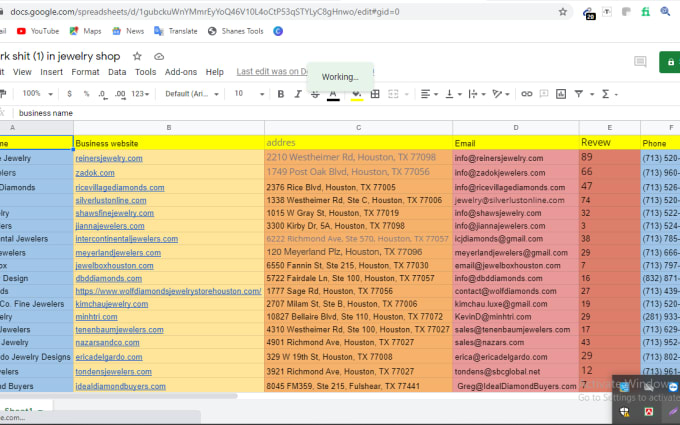
Task: Open the YouTube bookmark
Action: point(38,31)
